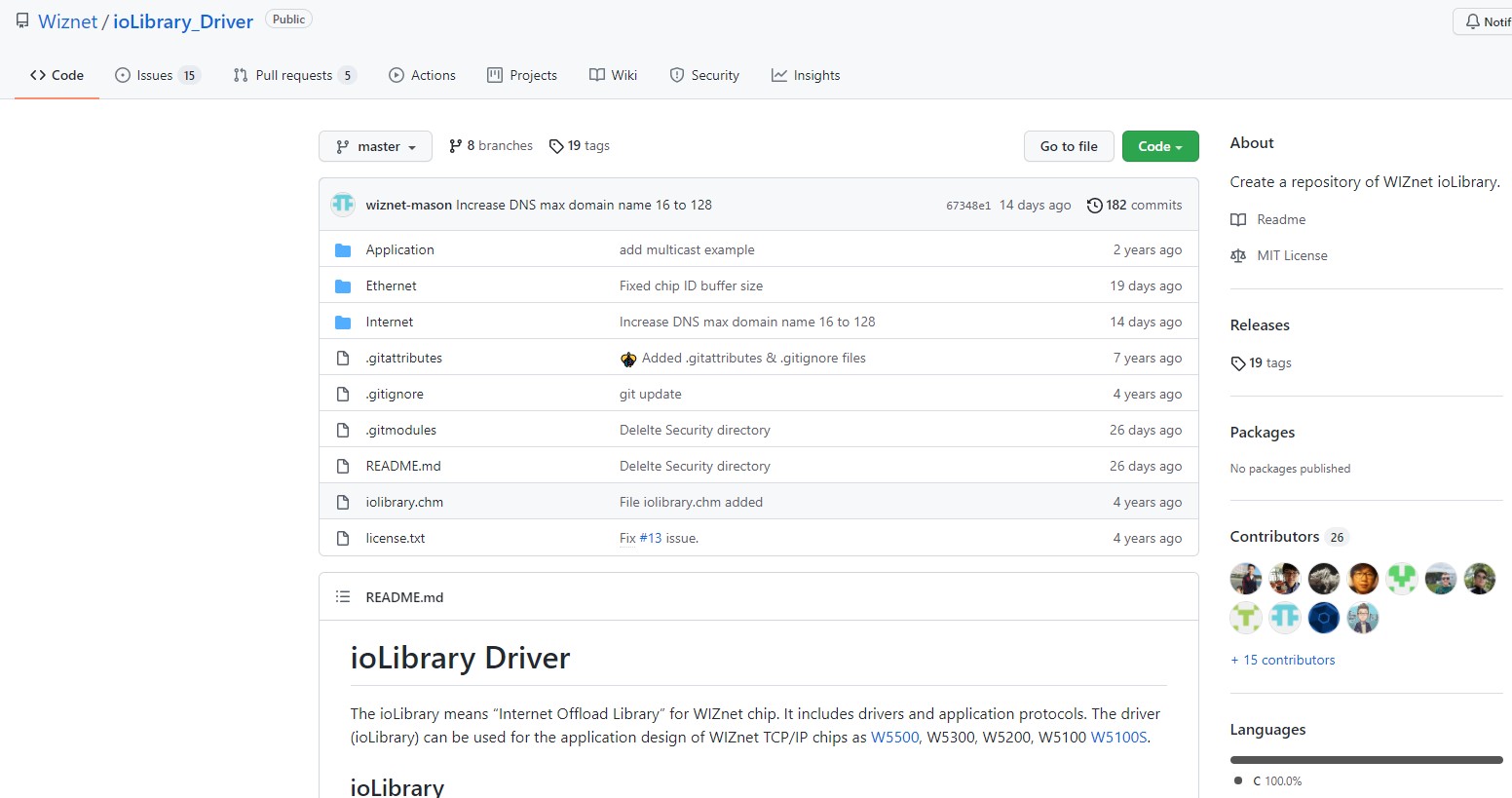
Task: Open the wiznet-mason author link
Action: pyautogui.click(x=409, y=205)
